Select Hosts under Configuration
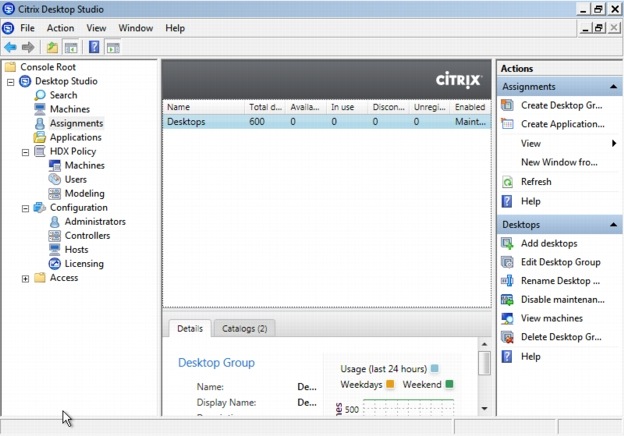The height and width of the screenshot is (436, 624). 76,249
